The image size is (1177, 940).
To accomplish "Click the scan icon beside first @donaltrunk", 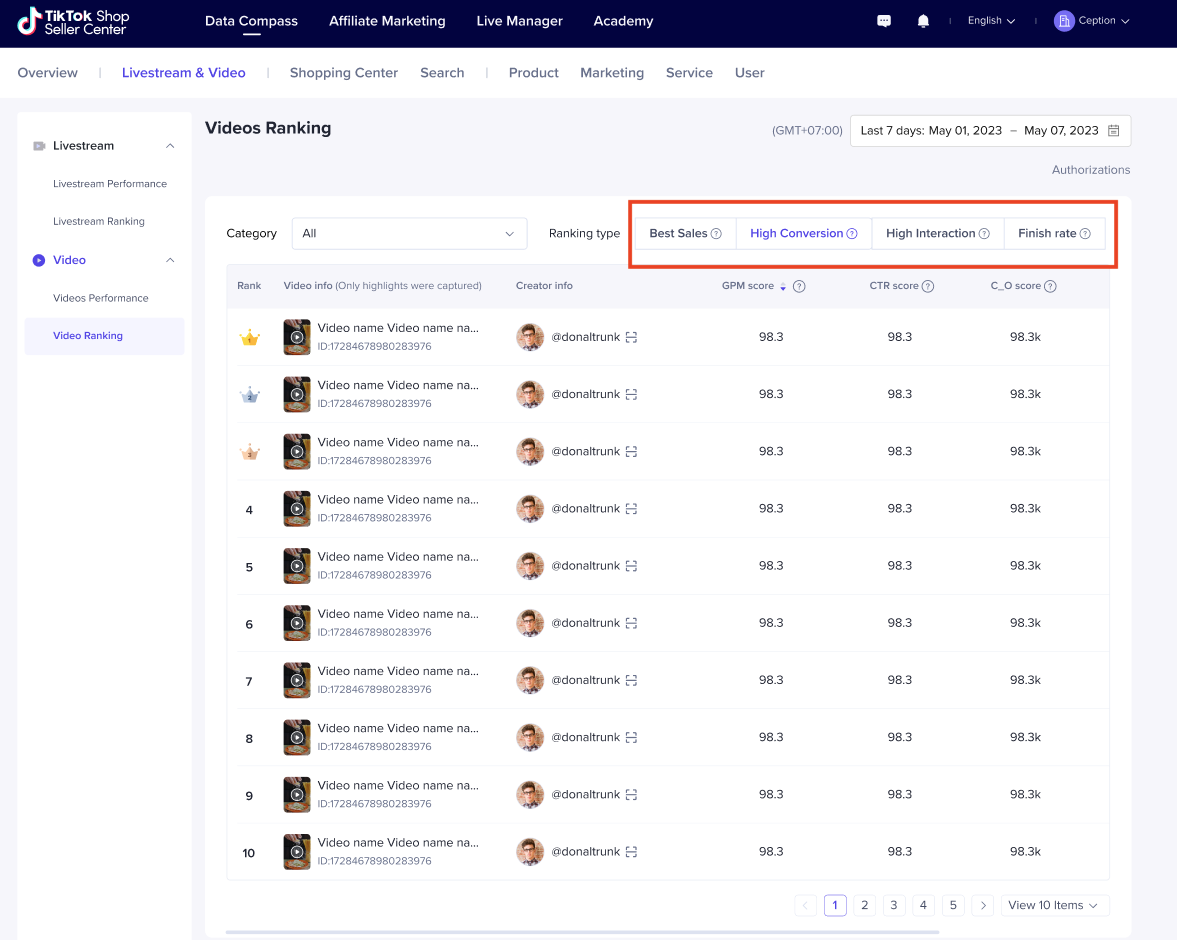I will [x=631, y=338].
